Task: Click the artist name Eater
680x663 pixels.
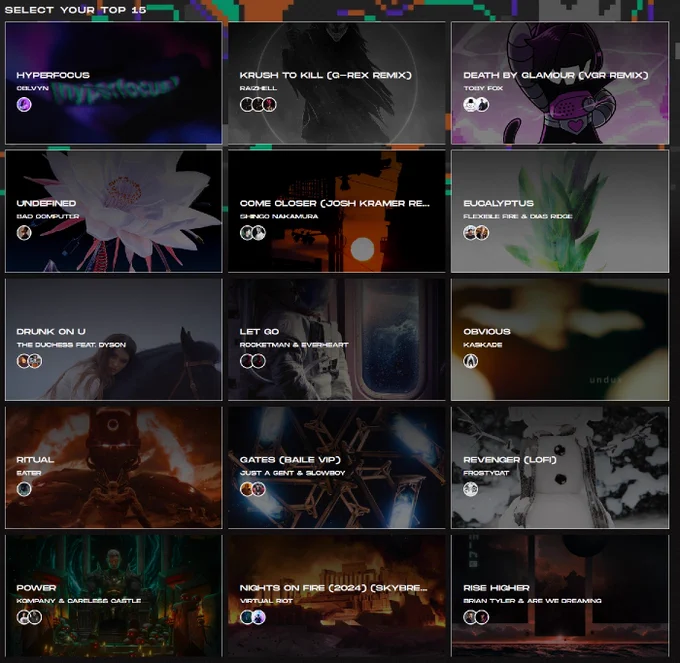Action: (29, 473)
